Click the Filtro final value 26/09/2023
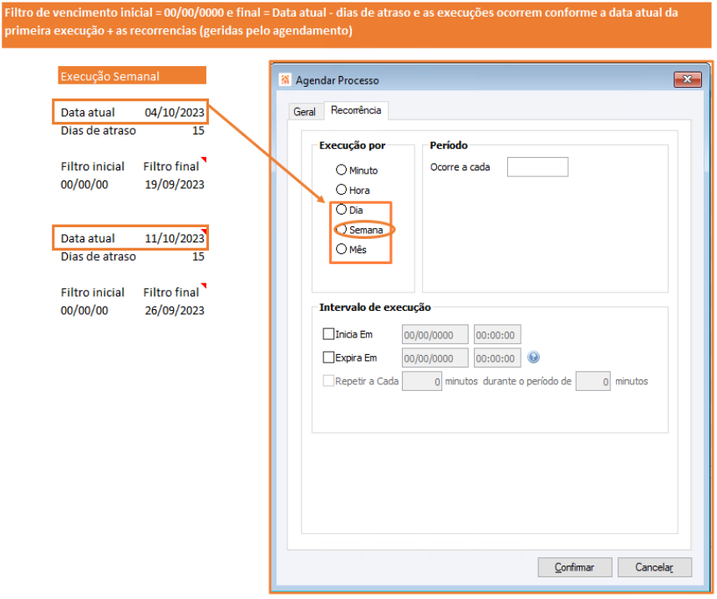Screen dimensions: 717x599 pos(174,311)
